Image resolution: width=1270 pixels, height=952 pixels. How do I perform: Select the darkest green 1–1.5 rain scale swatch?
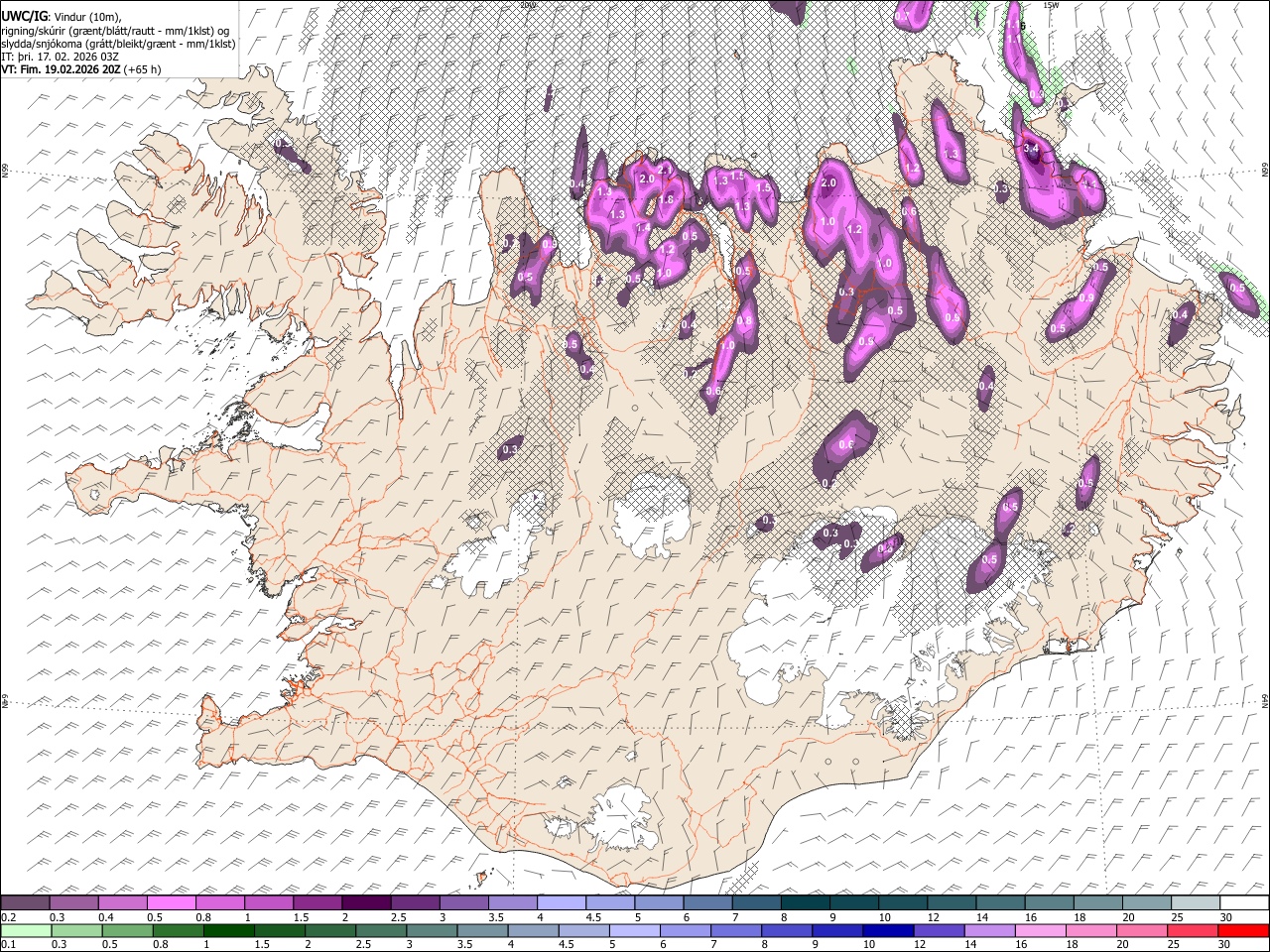[228, 931]
